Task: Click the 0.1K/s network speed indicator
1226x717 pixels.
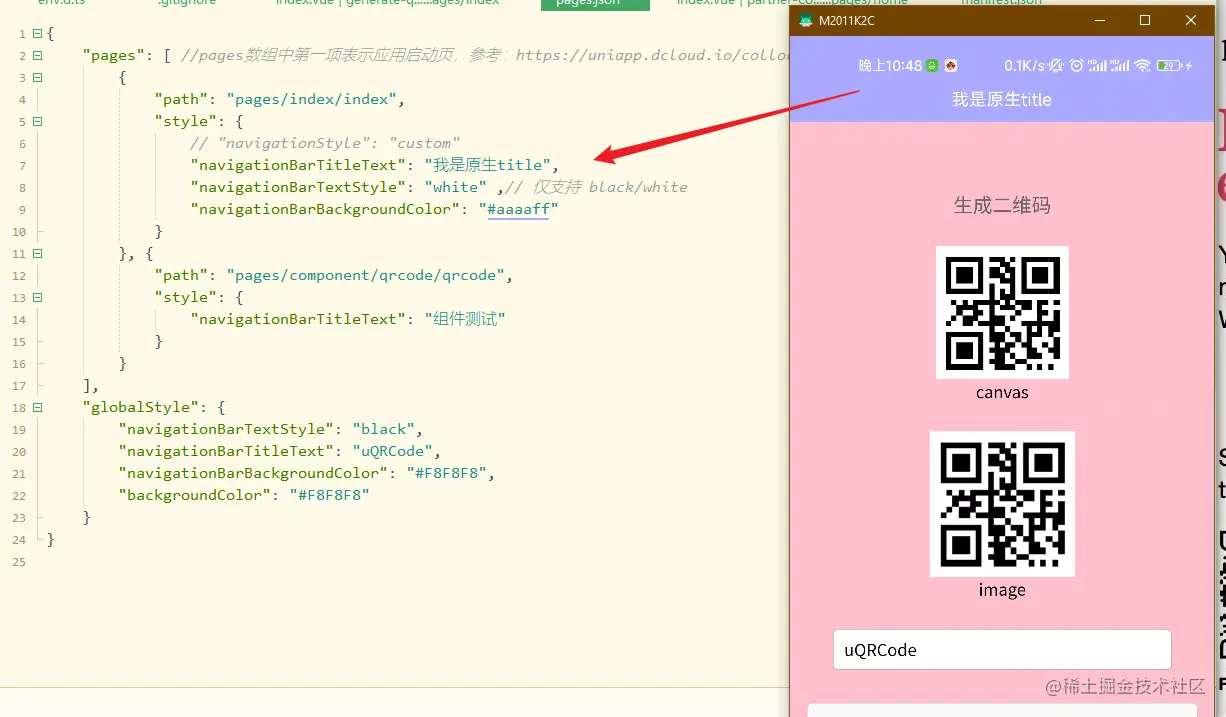Action: pyautogui.click(x=1024, y=66)
